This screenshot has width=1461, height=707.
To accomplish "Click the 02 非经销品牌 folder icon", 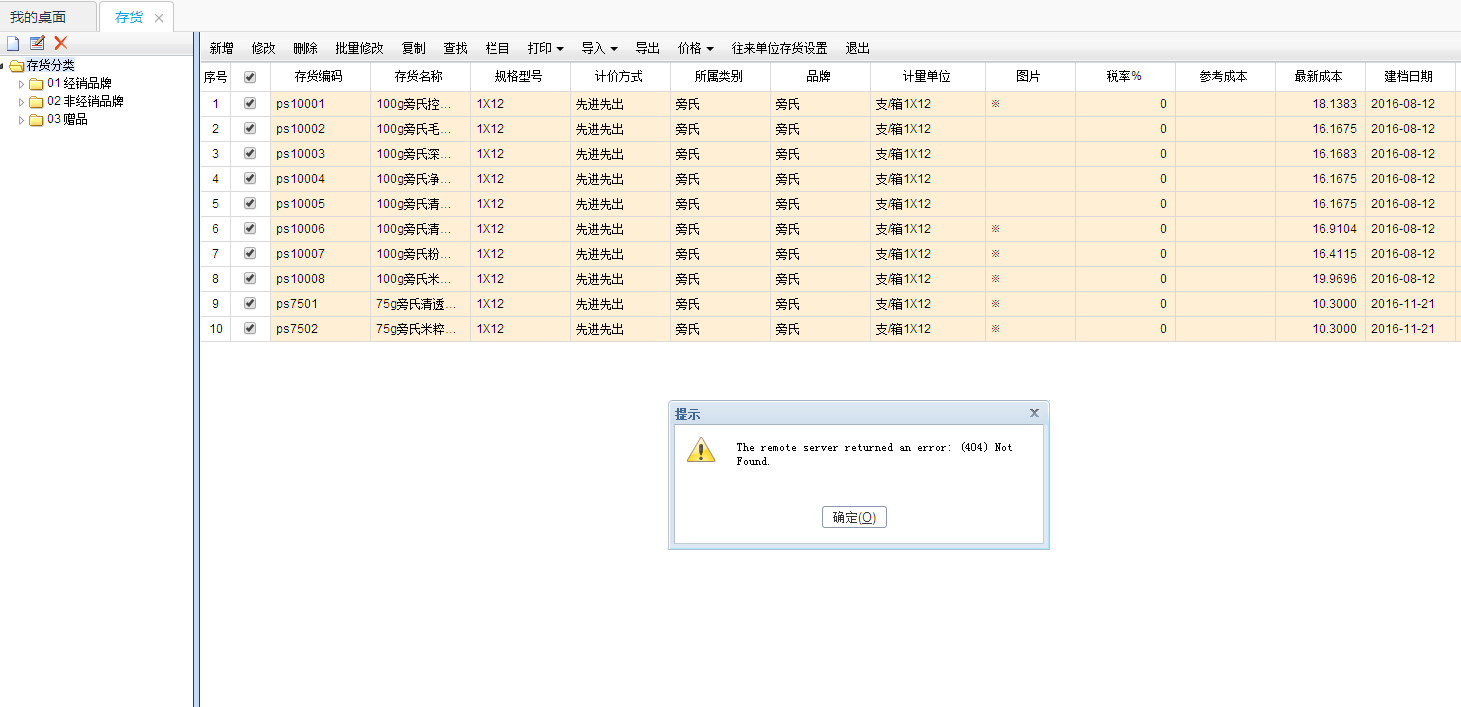I will [37, 102].
